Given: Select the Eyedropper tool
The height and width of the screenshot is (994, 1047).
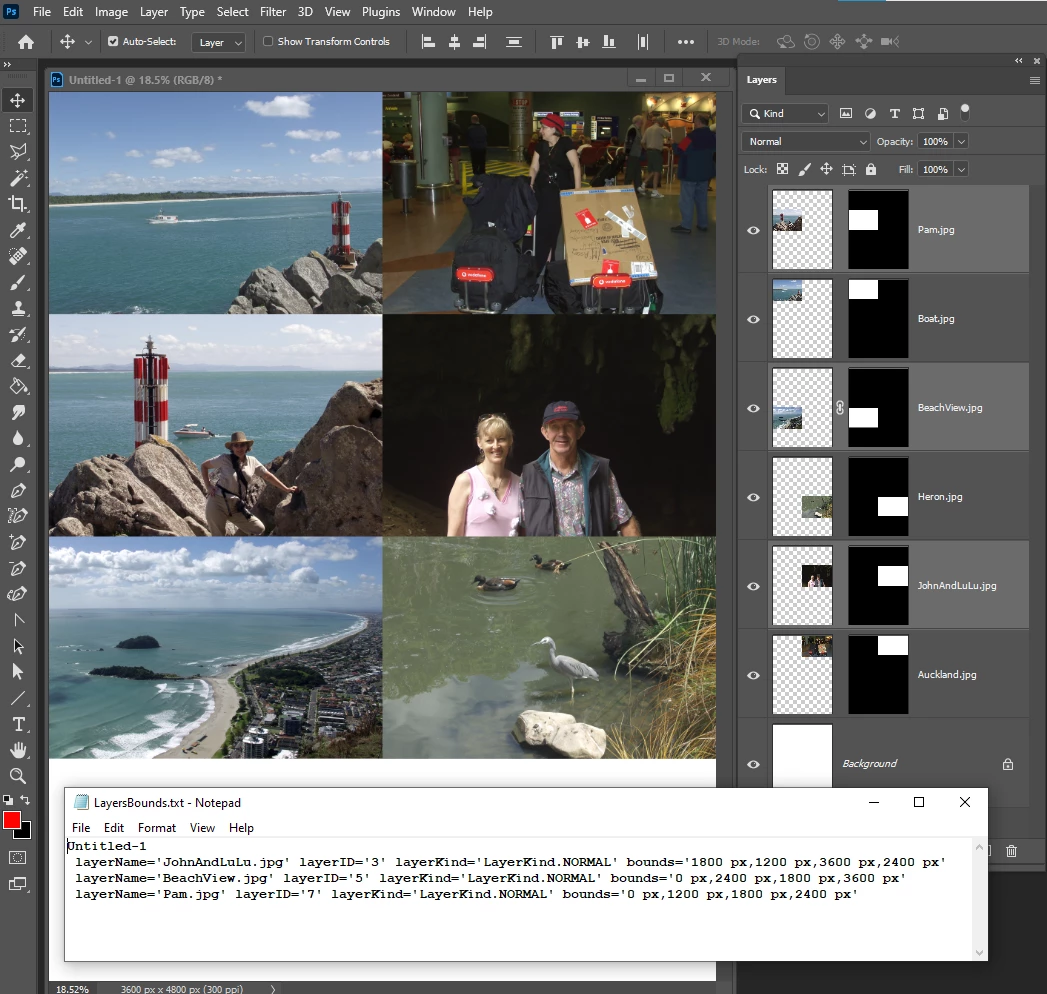Looking at the screenshot, I should [18, 230].
